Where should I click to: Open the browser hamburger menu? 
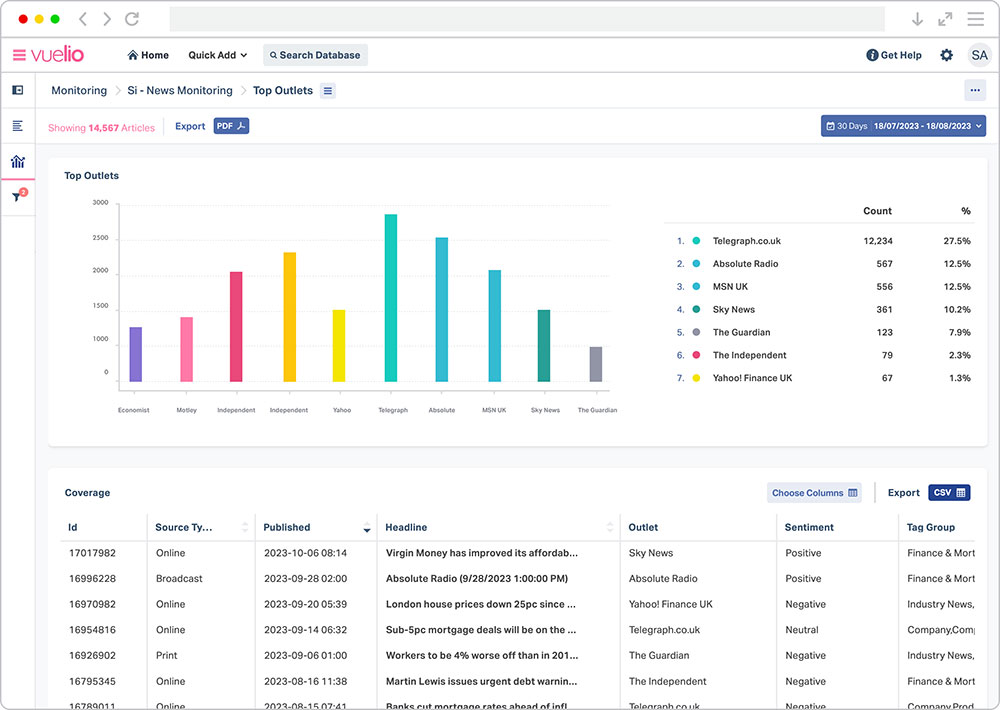[975, 19]
